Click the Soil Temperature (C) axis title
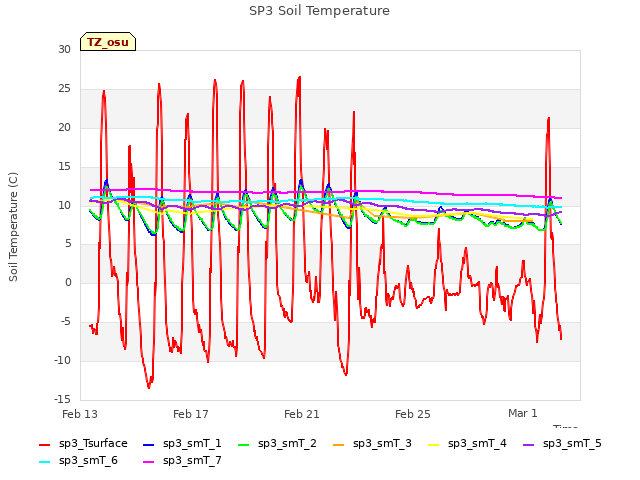Image resolution: width=640 pixels, height=480 pixels. click(x=13, y=227)
